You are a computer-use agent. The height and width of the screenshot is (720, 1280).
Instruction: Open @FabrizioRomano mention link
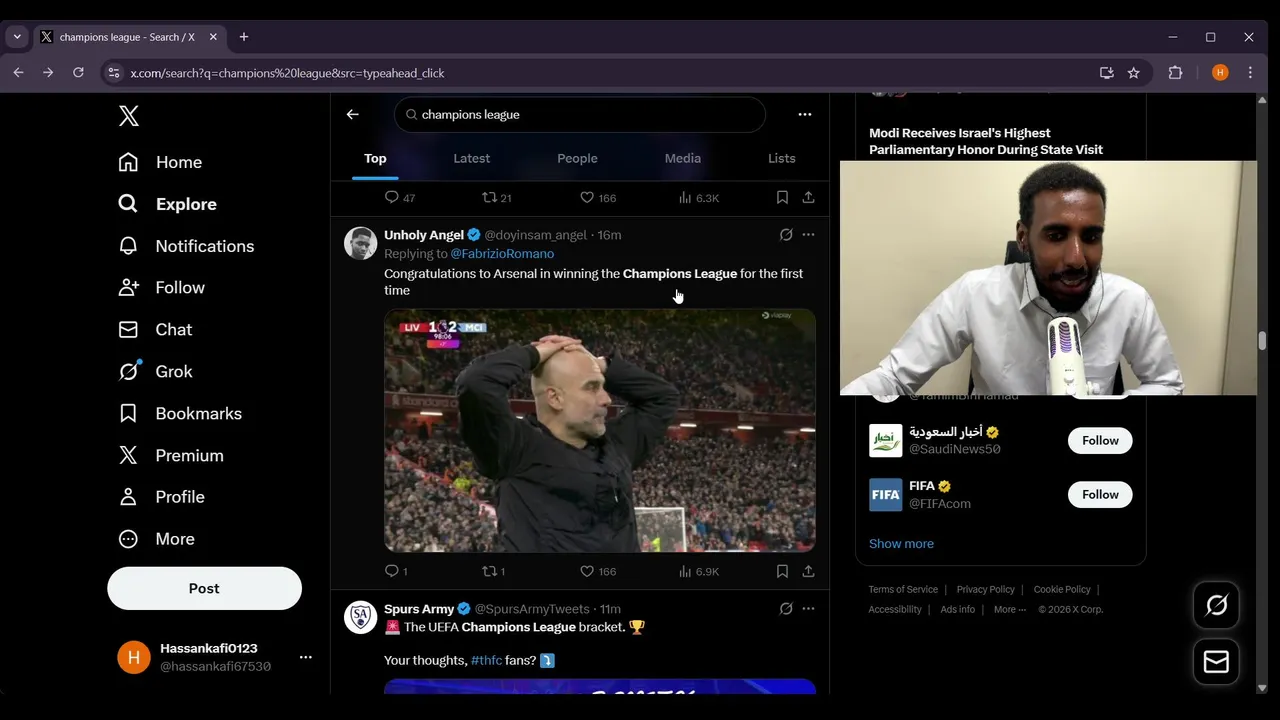tap(502, 254)
